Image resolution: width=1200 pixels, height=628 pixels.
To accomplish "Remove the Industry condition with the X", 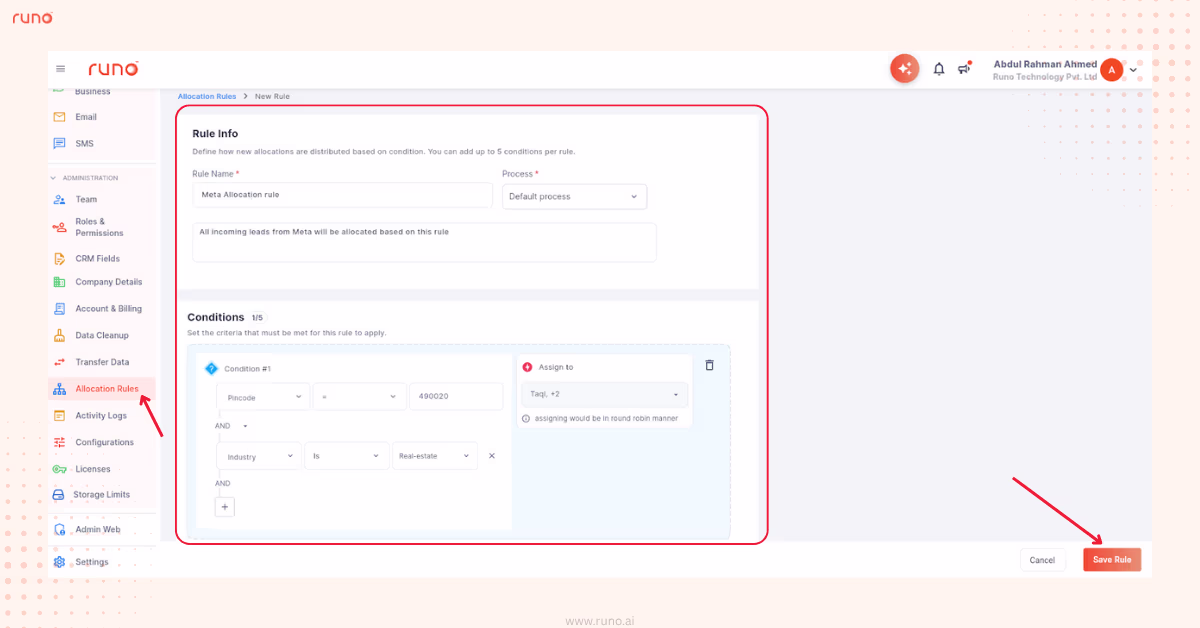I will 491,455.
